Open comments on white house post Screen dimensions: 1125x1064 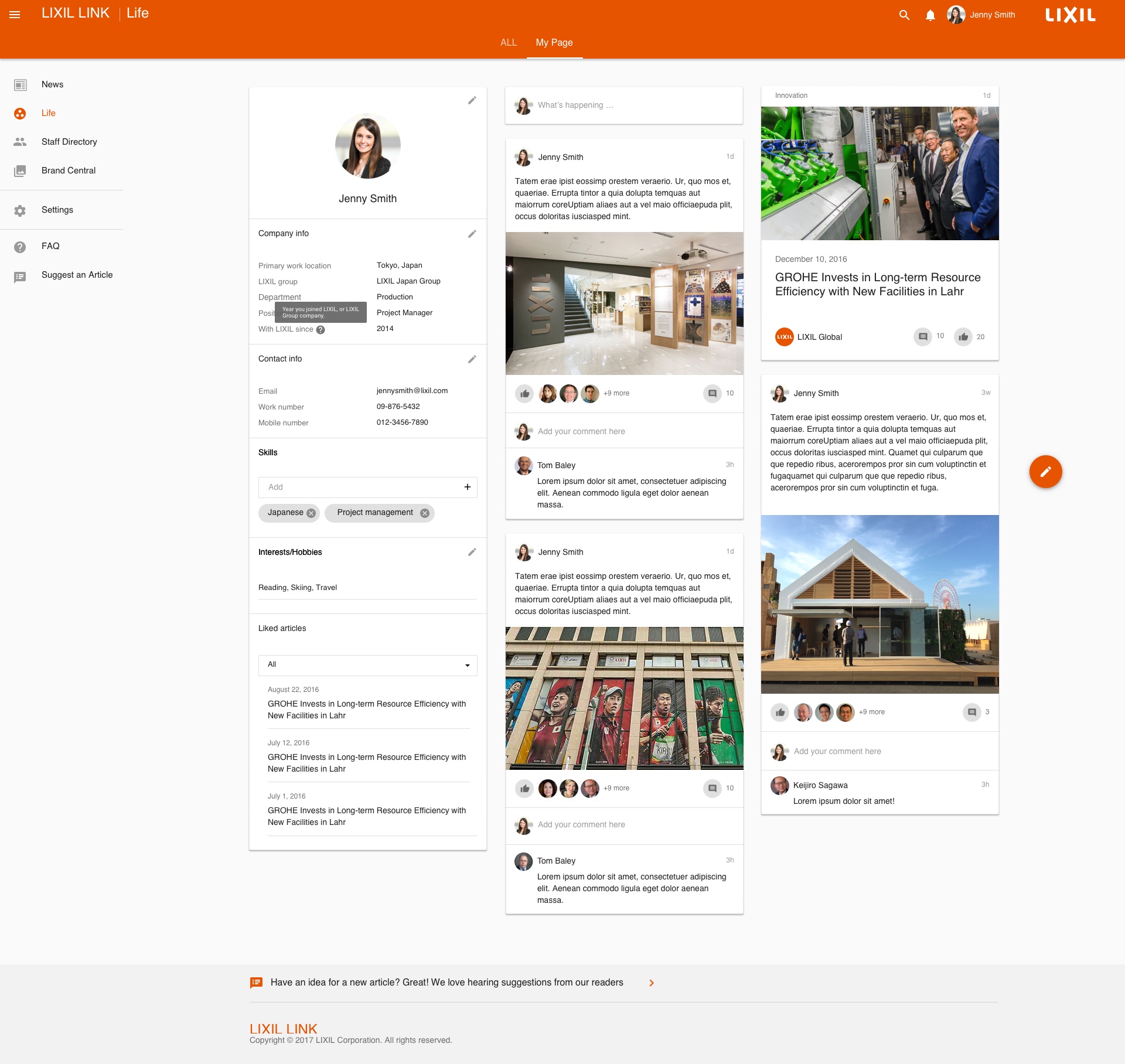(x=971, y=712)
